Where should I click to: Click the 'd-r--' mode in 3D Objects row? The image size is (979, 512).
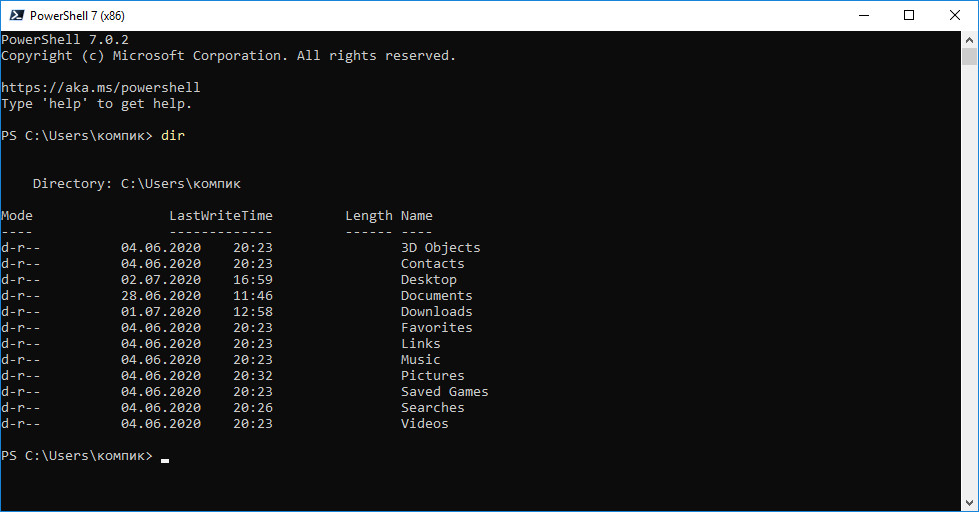point(21,248)
